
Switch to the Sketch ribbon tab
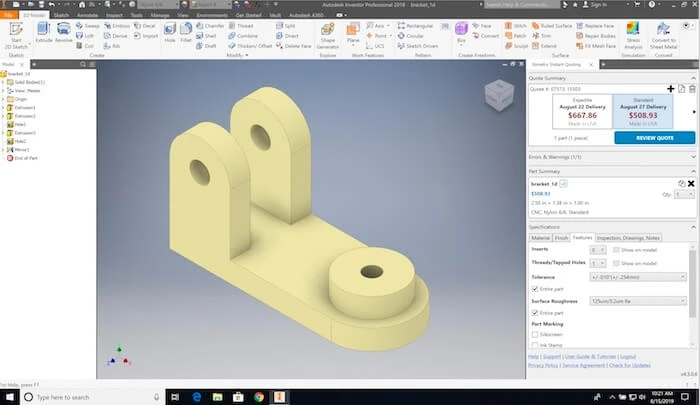(x=61, y=15)
